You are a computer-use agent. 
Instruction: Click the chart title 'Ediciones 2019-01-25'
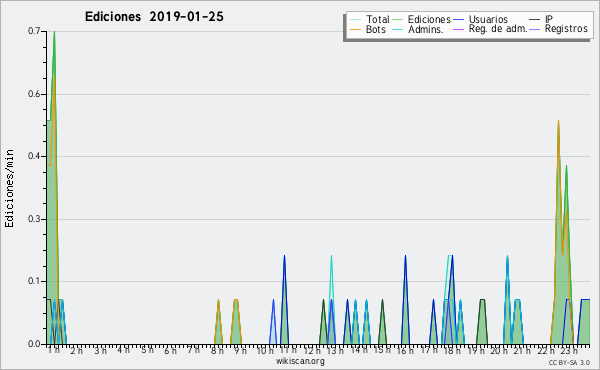(154, 17)
